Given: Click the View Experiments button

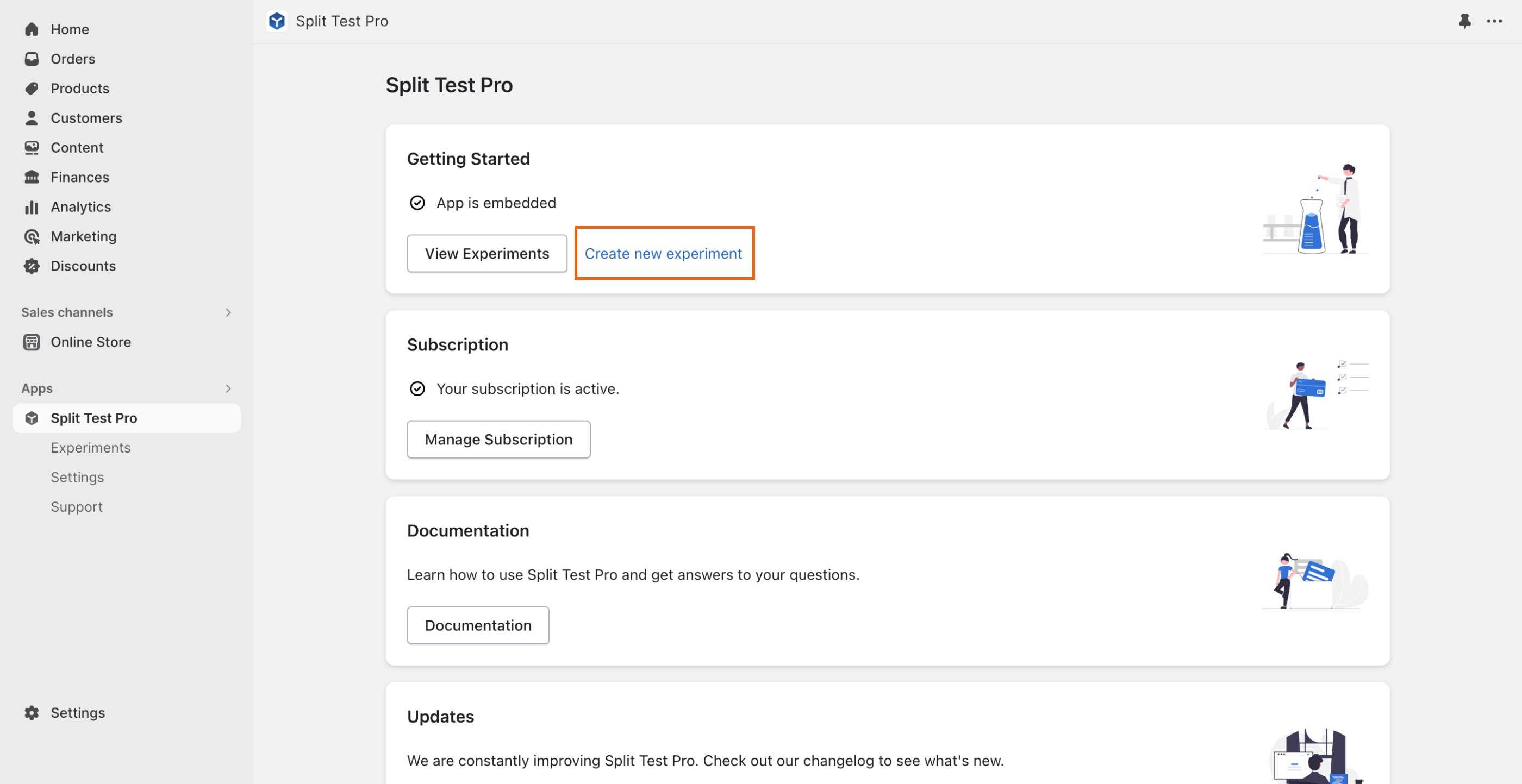Looking at the screenshot, I should (x=487, y=253).
